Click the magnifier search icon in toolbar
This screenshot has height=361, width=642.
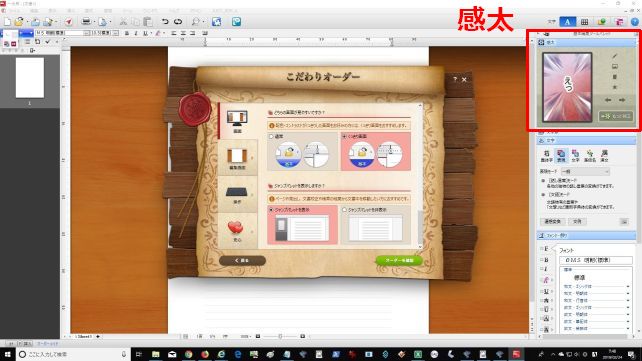click(x=196, y=22)
